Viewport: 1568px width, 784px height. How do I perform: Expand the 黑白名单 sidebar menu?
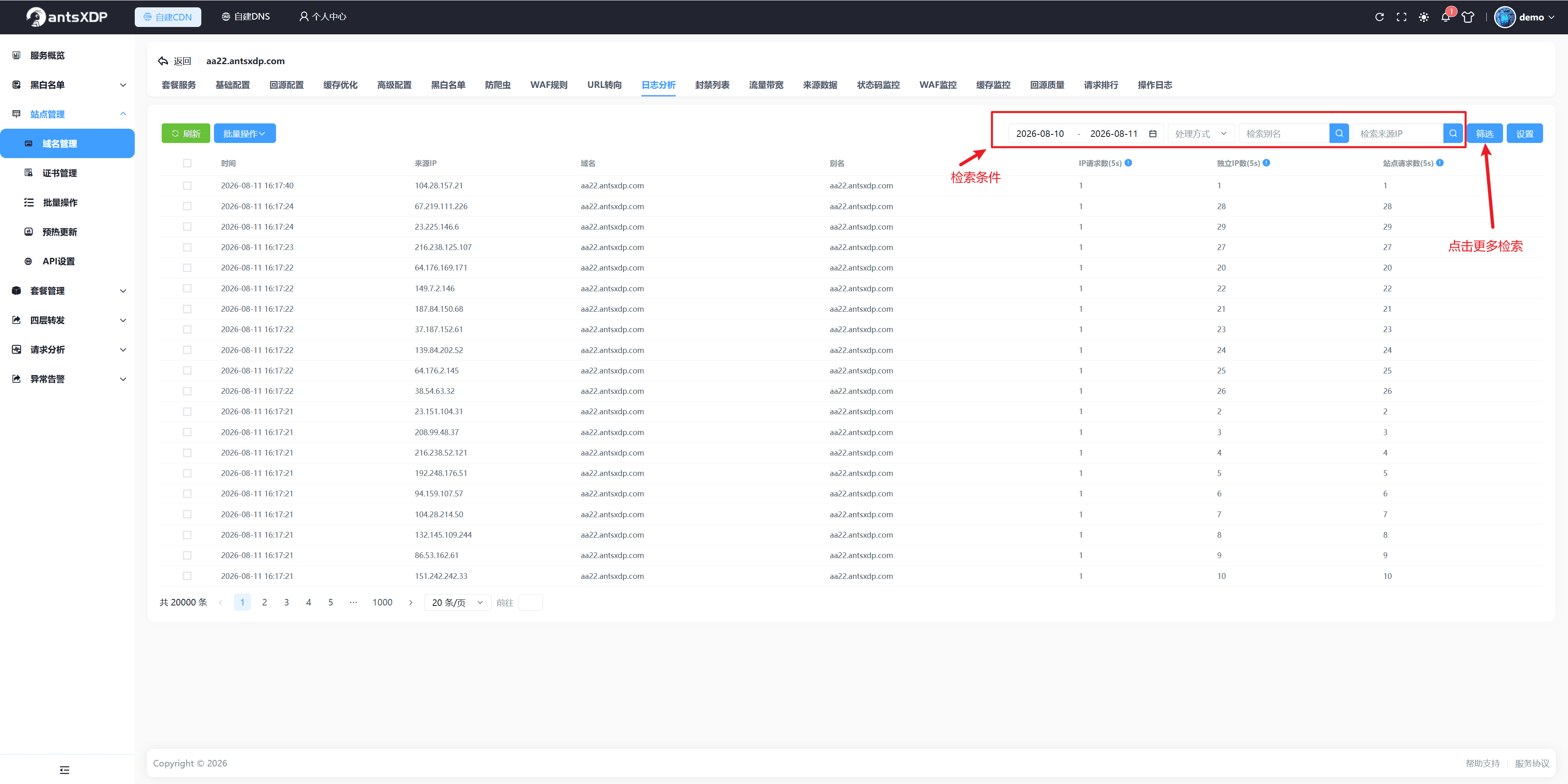pos(67,85)
